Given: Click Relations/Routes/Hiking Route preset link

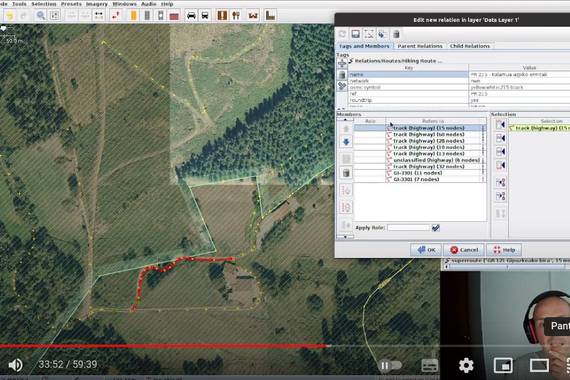Looking at the screenshot, I should point(395,61).
